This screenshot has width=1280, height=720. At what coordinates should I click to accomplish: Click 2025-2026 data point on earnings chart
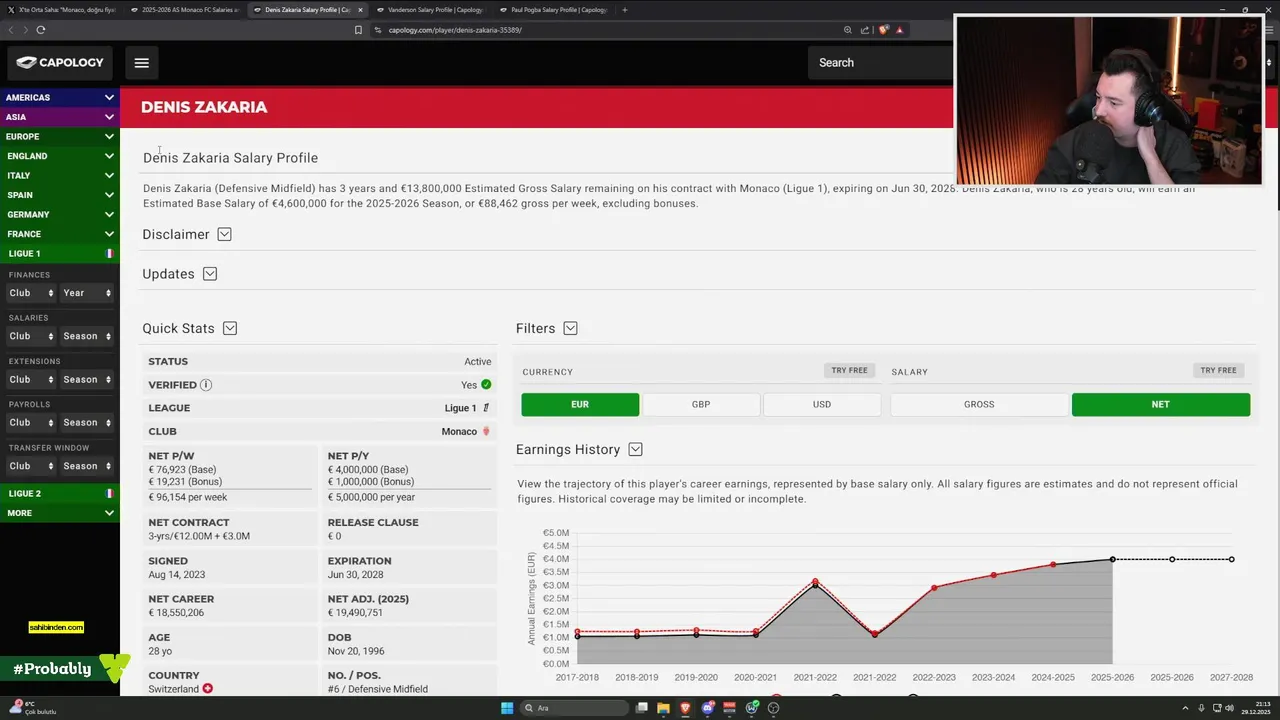click(x=1112, y=560)
